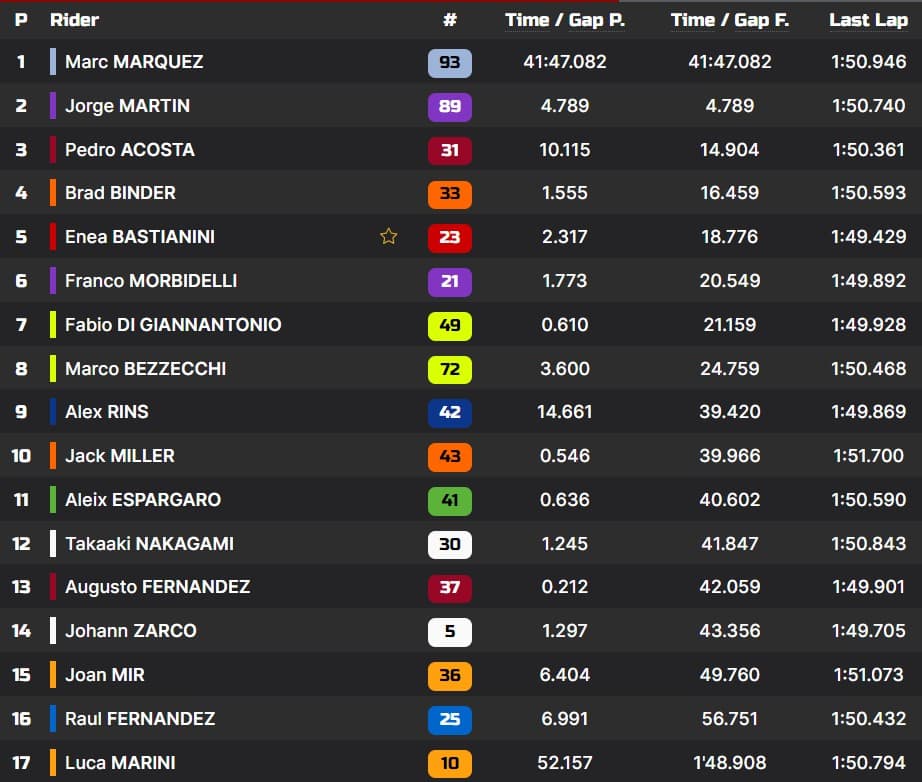Click Brad Binder's orange 33 badge
This screenshot has height=782, width=922.
(449, 194)
